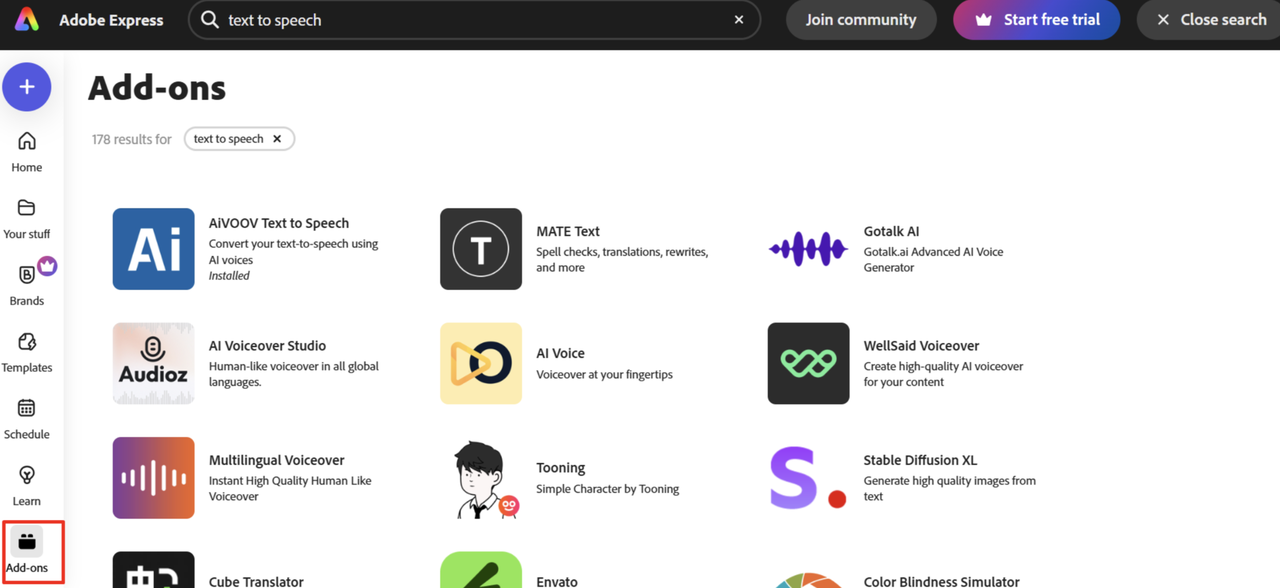Click the magnifier icon in search bar
The image size is (1280, 588).
(x=209, y=20)
